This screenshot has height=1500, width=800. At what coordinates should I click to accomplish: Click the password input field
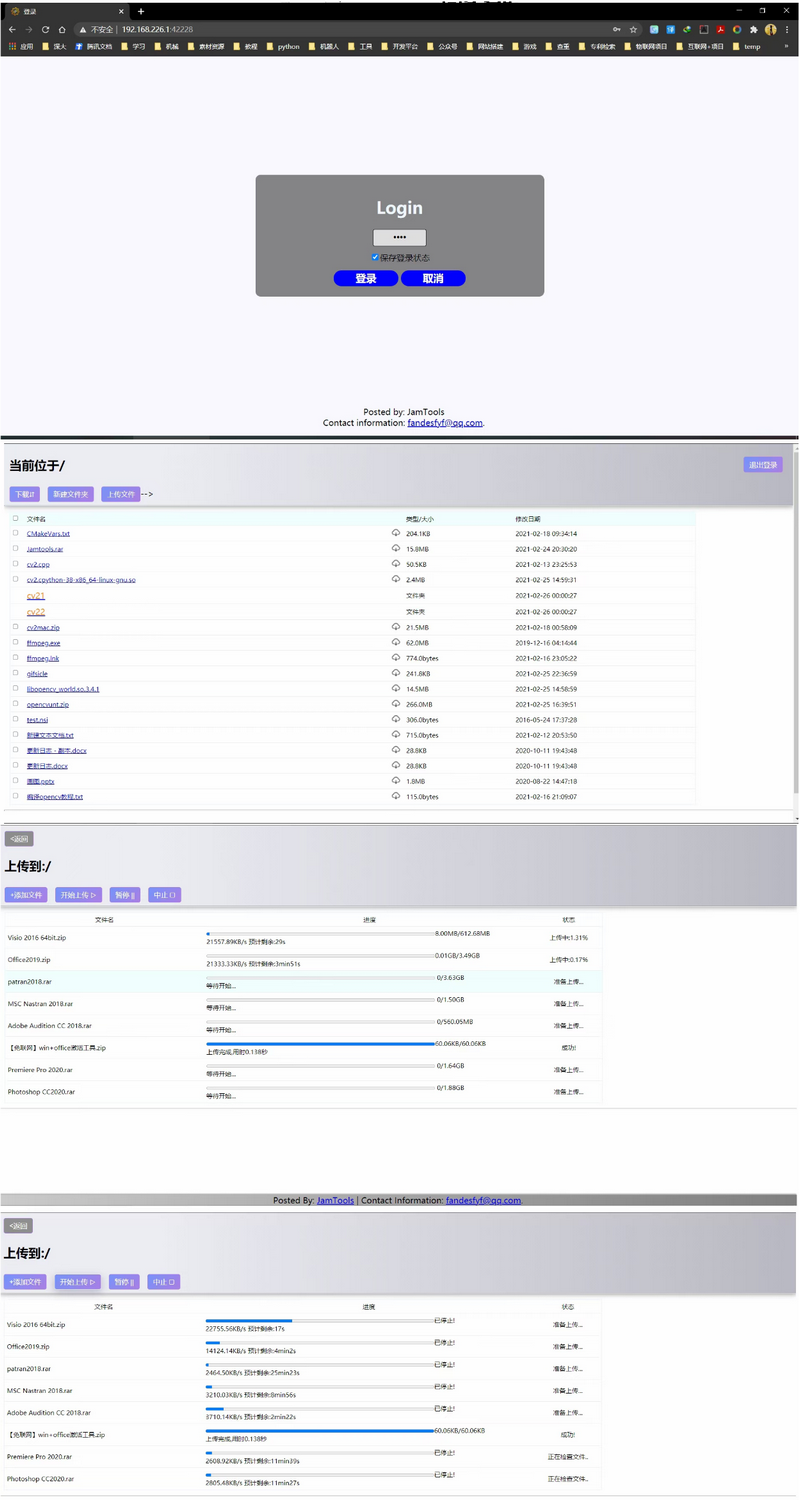point(399,238)
